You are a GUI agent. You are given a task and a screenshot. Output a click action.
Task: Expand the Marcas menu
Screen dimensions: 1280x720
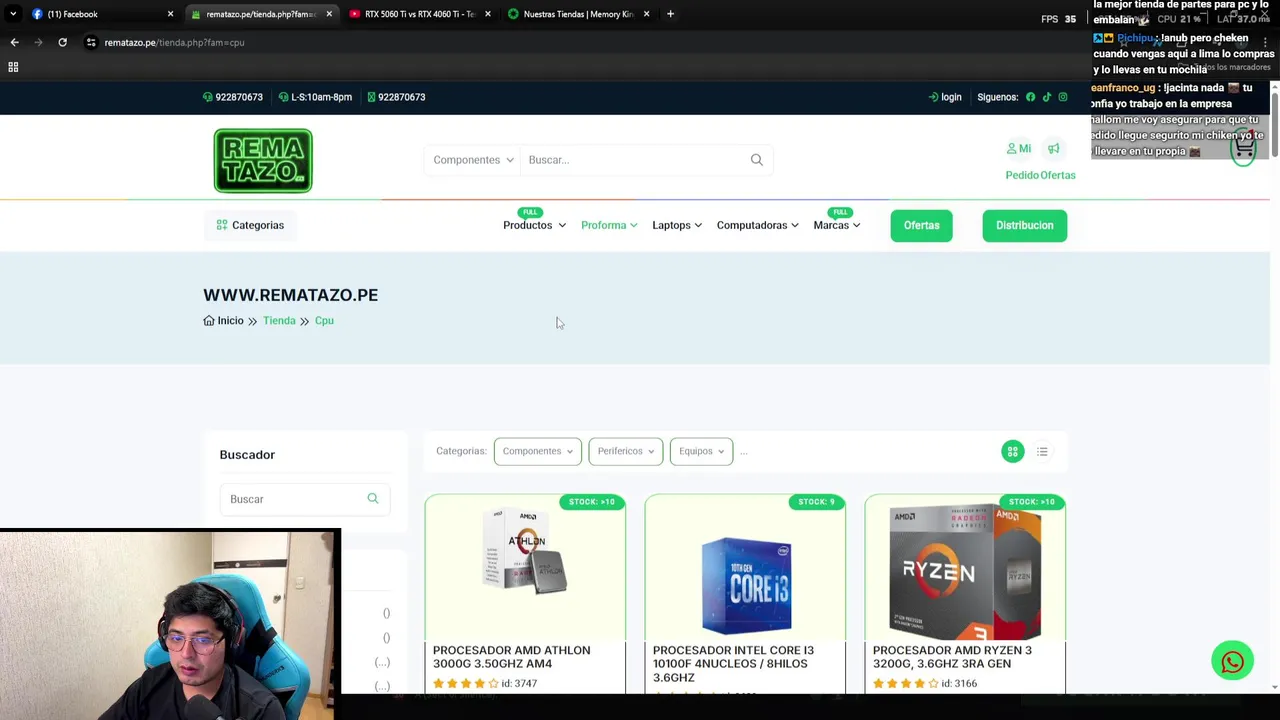(837, 225)
